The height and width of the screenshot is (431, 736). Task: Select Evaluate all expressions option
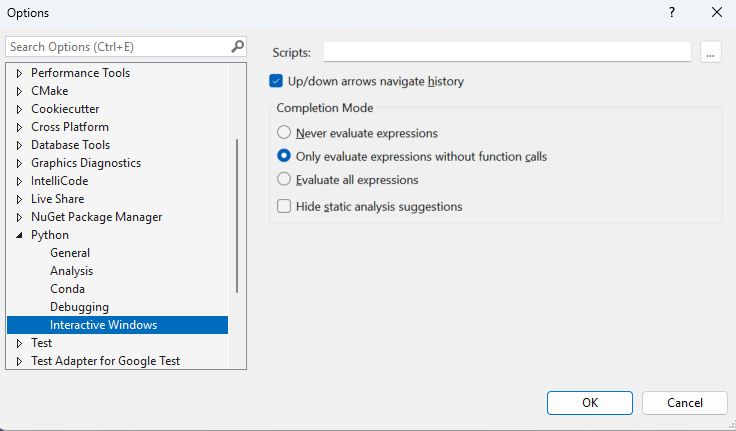tap(285, 180)
